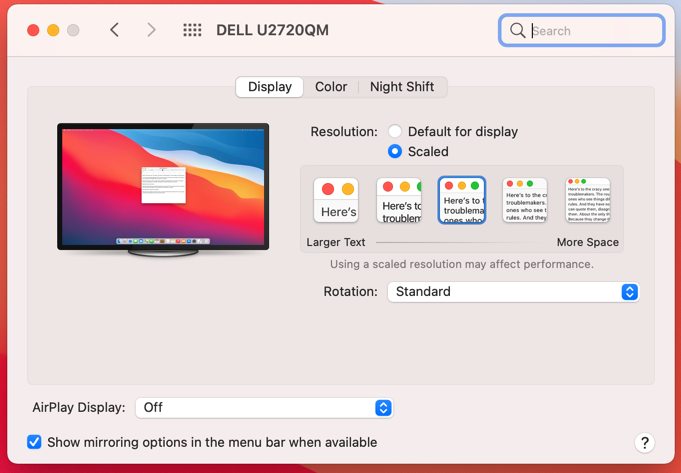Go back with the left chevron button

[114, 30]
